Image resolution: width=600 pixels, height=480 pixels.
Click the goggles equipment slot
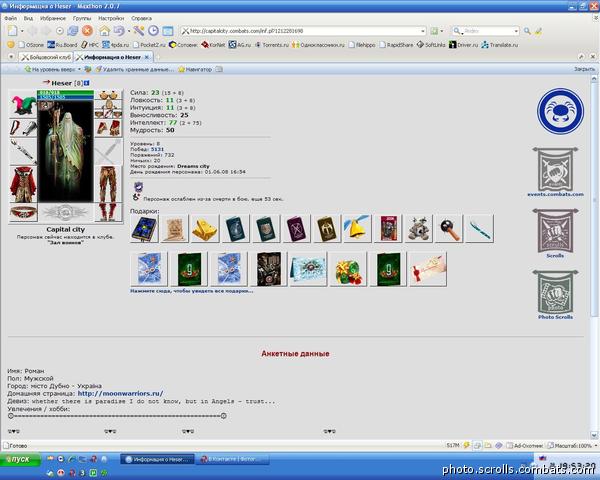(109, 95)
